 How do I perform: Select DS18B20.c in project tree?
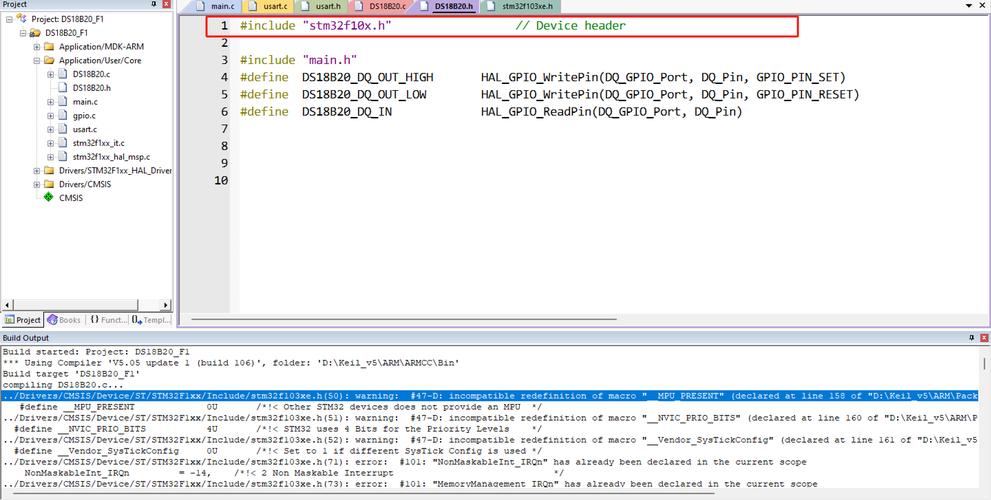[x=91, y=75]
